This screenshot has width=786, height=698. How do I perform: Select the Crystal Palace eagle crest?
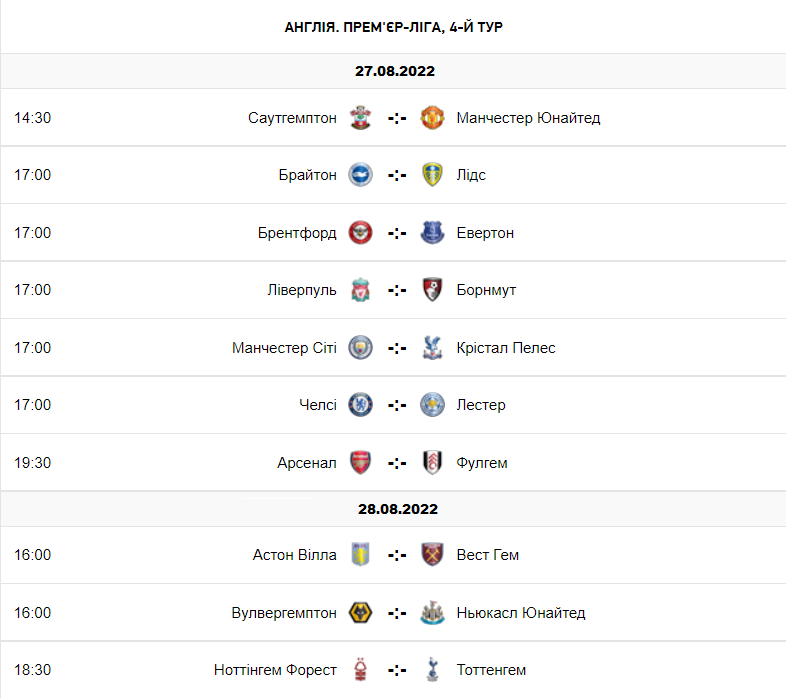[432, 347]
